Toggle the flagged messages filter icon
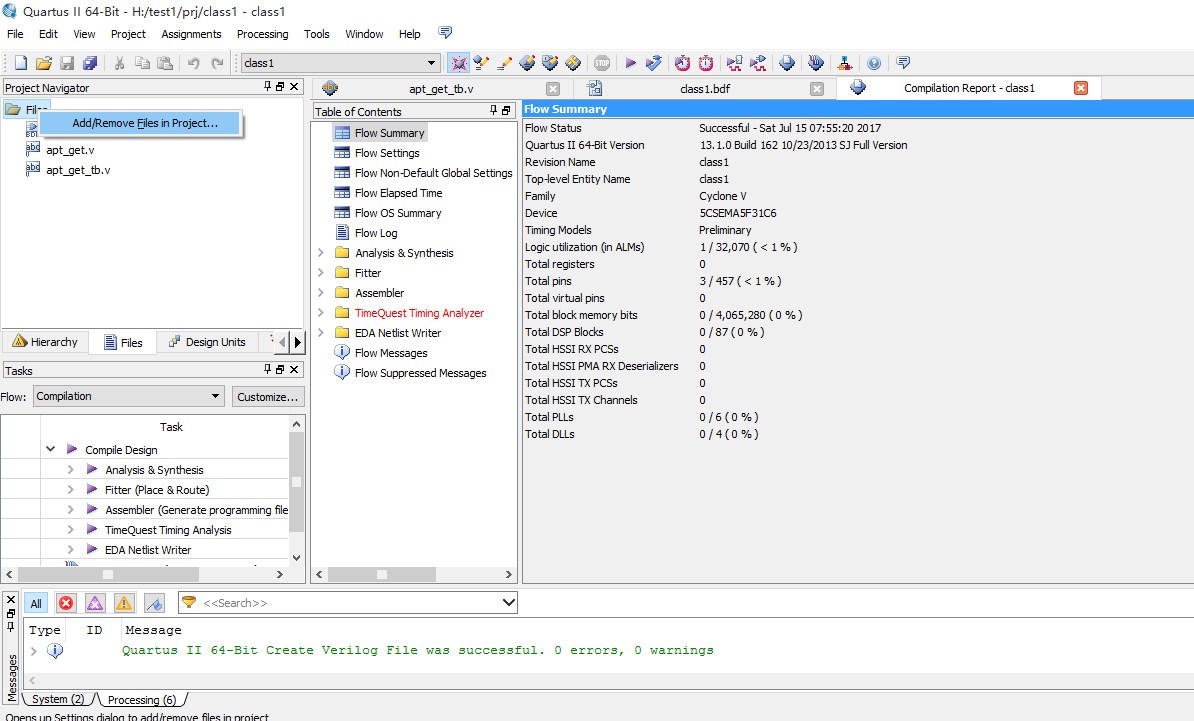The height and width of the screenshot is (721, 1194). coord(155,603)
